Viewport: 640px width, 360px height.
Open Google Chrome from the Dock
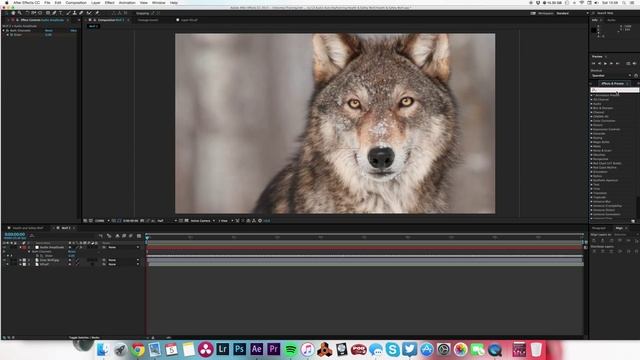138,349
